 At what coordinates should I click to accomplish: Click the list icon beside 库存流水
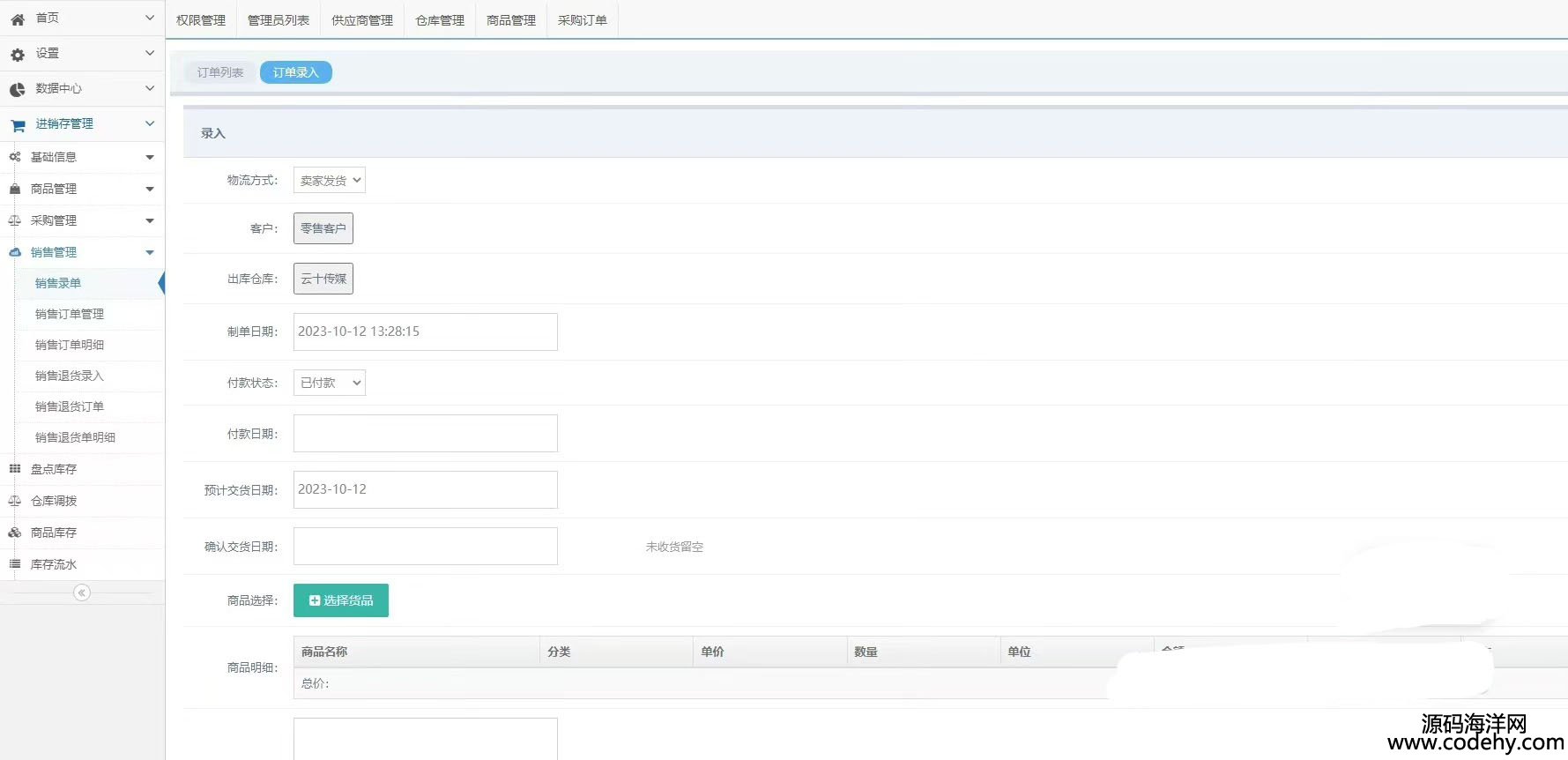14,564
